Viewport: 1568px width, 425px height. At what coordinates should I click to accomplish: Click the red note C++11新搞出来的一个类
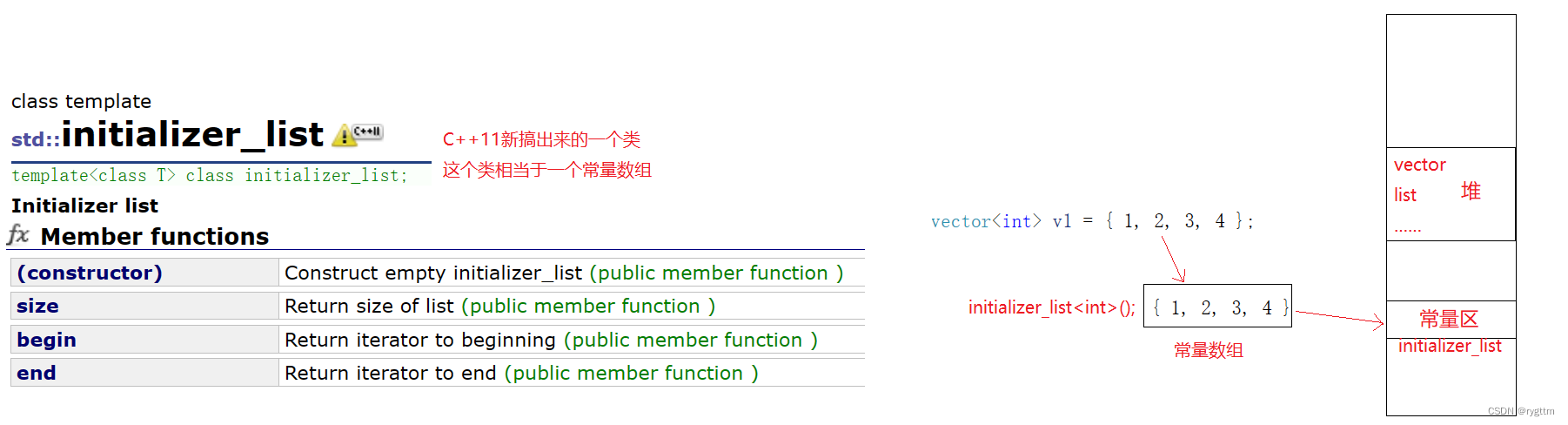(541, 139)
